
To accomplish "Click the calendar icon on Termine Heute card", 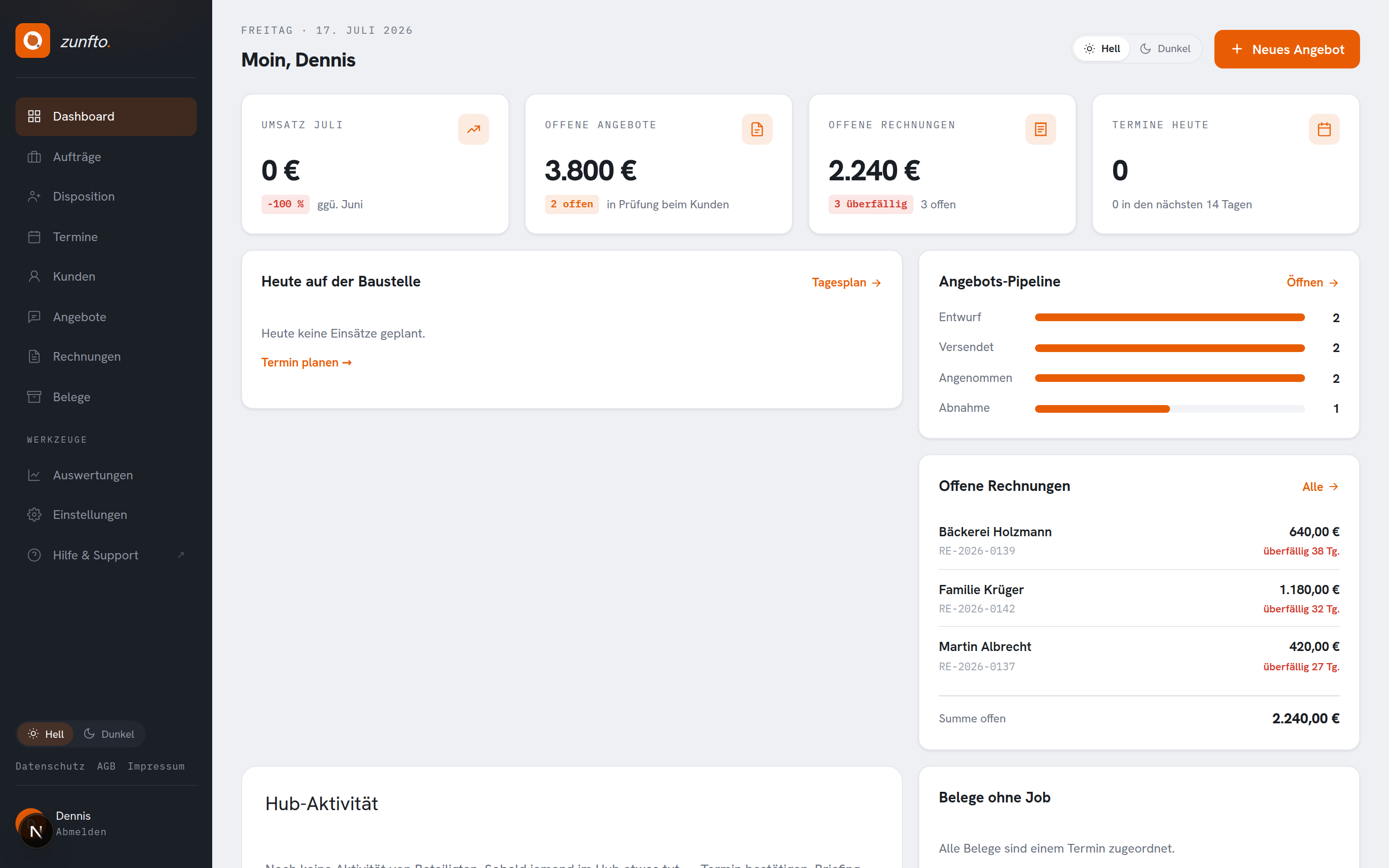I will 1324,129.
